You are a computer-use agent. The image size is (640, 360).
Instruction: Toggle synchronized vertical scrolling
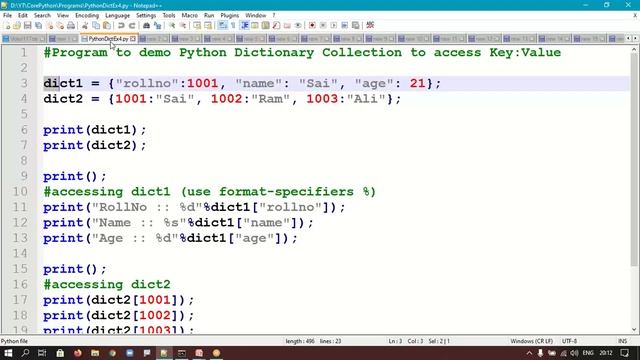[x=197, y=25]
